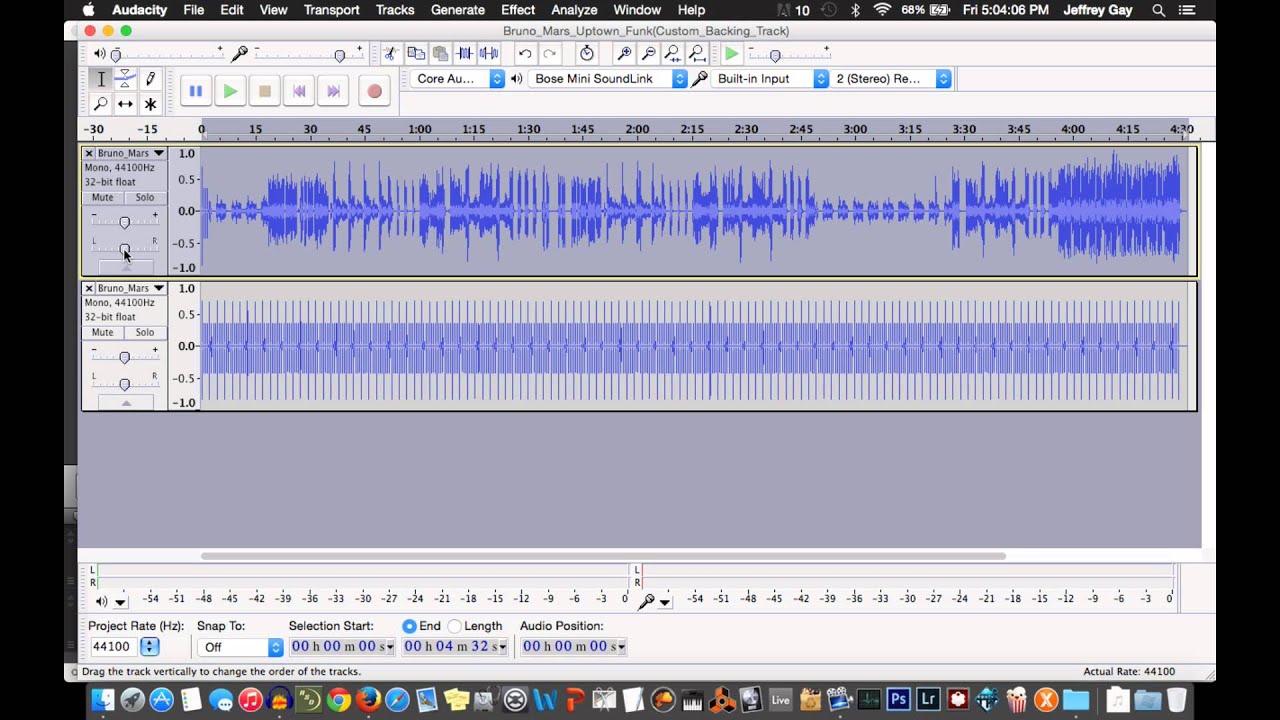Click the Redo arrow icon
The height and width of the screenshot is (720, 1280).
(x=549, y=54)
